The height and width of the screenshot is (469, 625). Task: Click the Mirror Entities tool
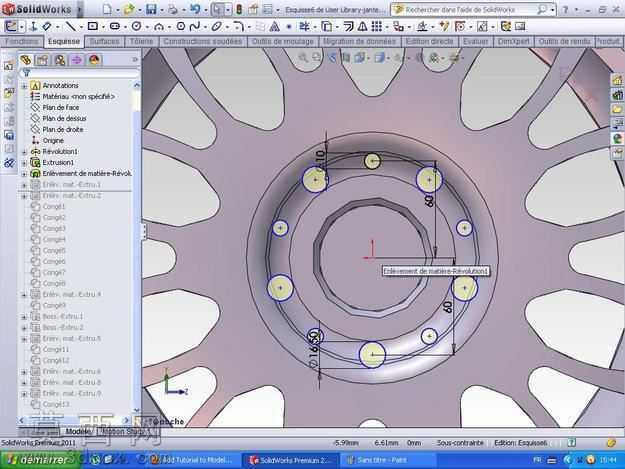tap(362, 27)
